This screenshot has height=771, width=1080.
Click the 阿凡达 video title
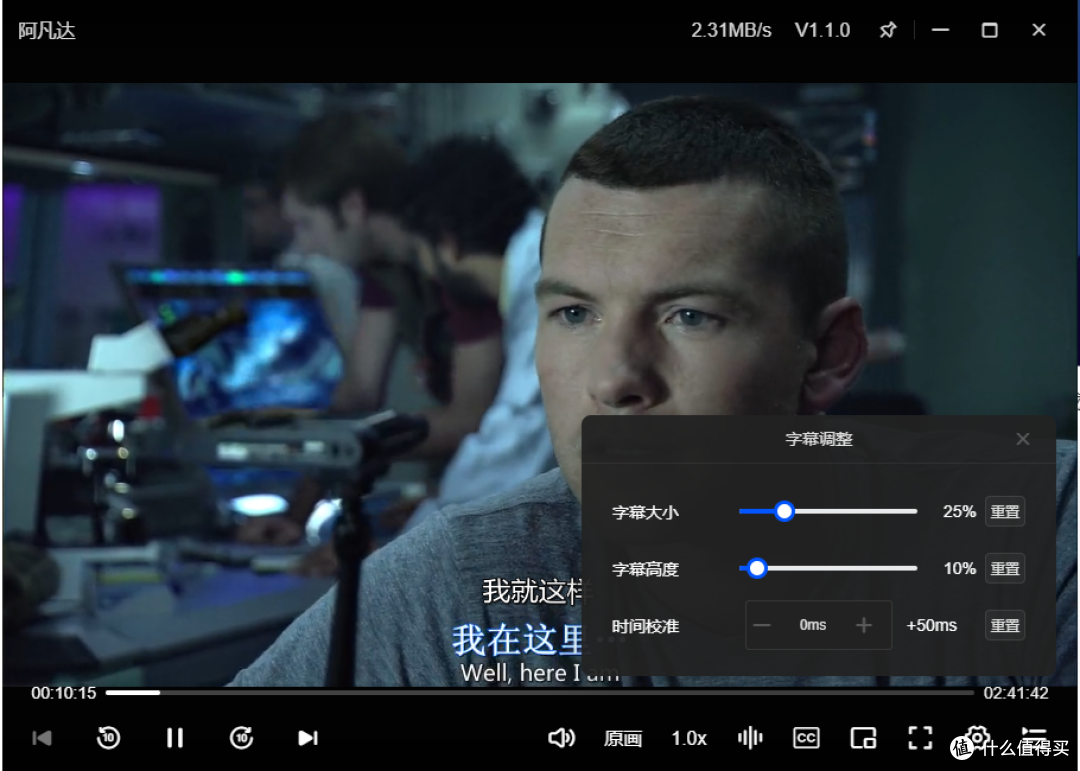click(x=47, y=31)
